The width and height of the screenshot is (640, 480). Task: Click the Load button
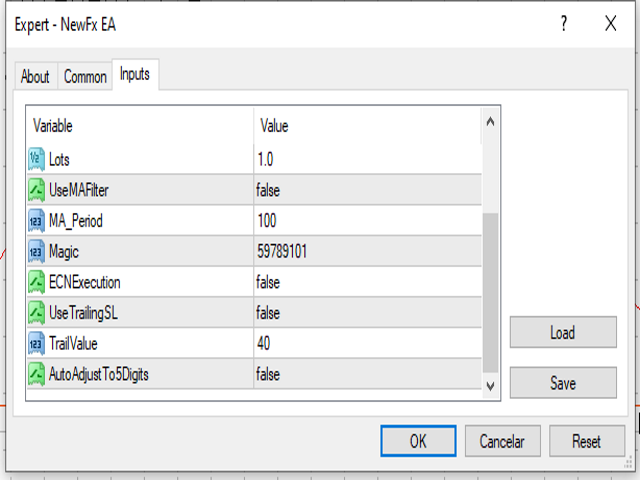563,332
